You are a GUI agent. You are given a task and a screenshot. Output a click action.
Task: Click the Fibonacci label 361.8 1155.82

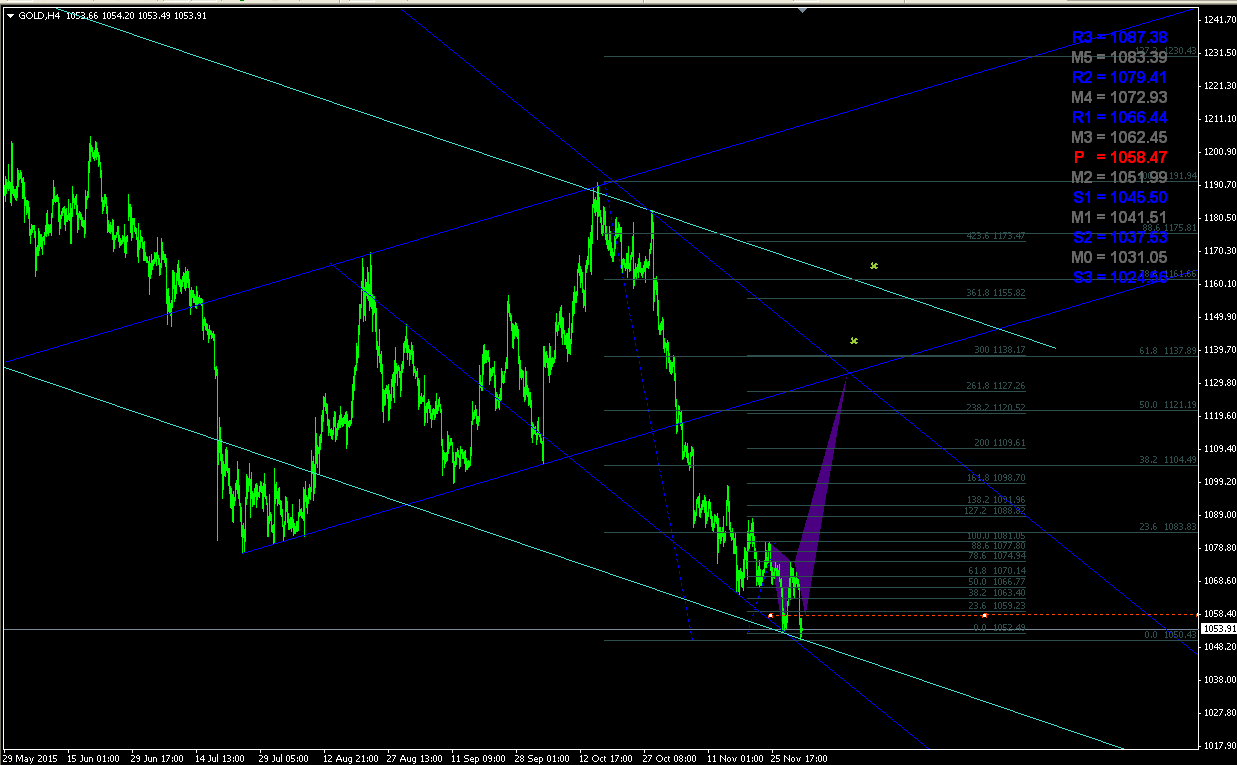pyautogui.click(x=995, y=293)
